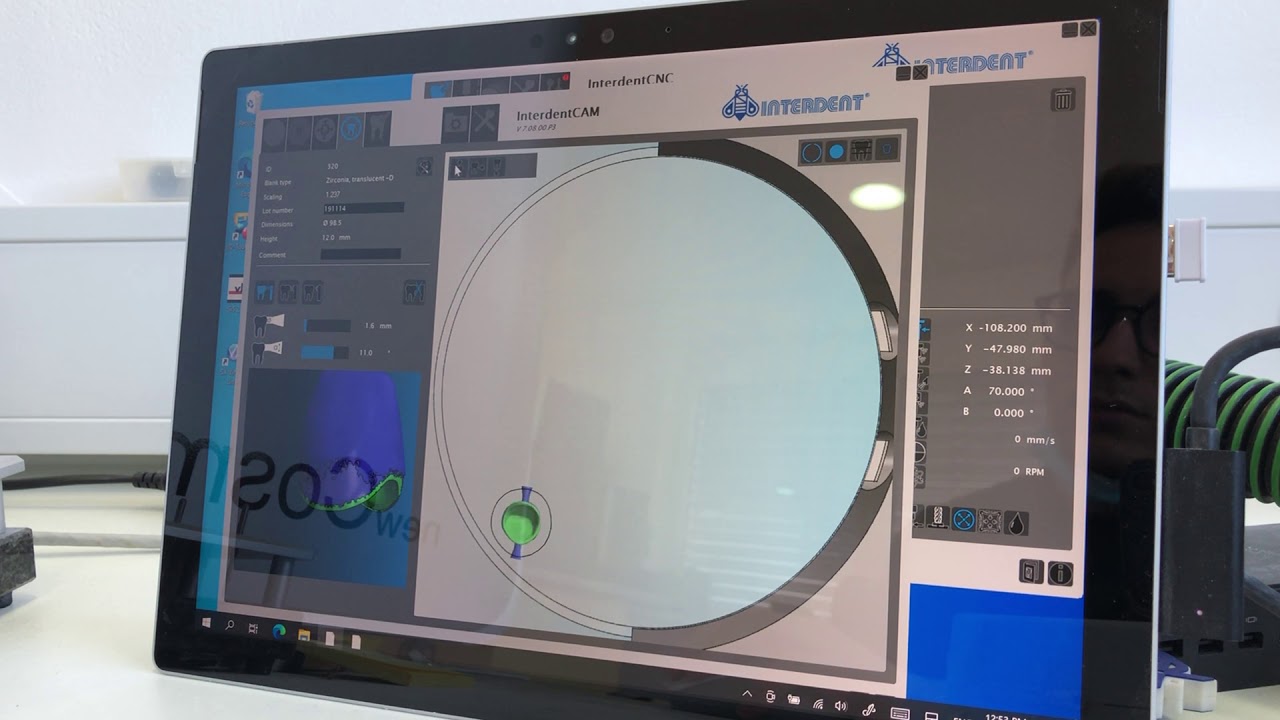
Task: Open the folder settings icon beside InterdentCAM title
Action: coord(457,123)
